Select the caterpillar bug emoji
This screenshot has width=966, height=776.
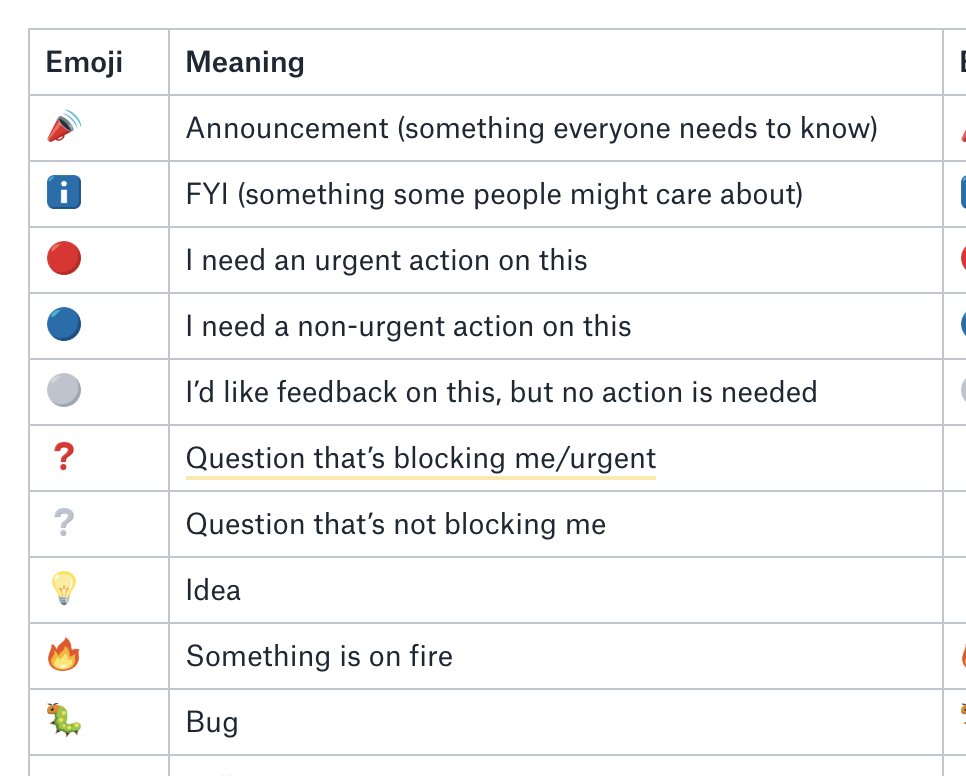click(64, 720)
